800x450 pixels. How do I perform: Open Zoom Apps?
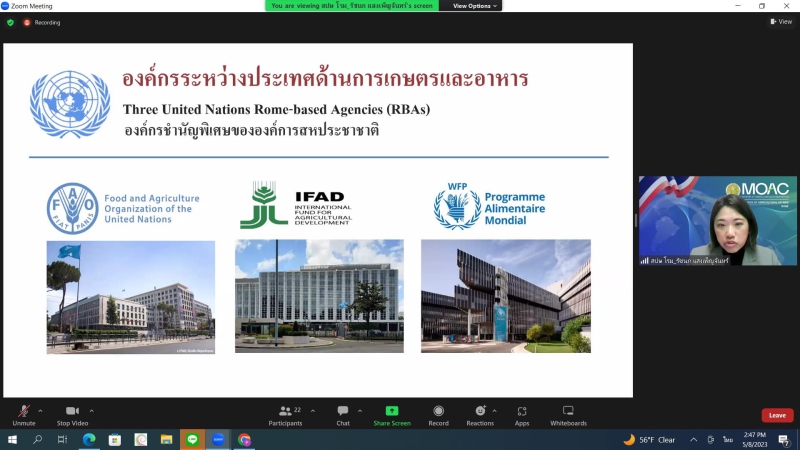pos(521,415)
